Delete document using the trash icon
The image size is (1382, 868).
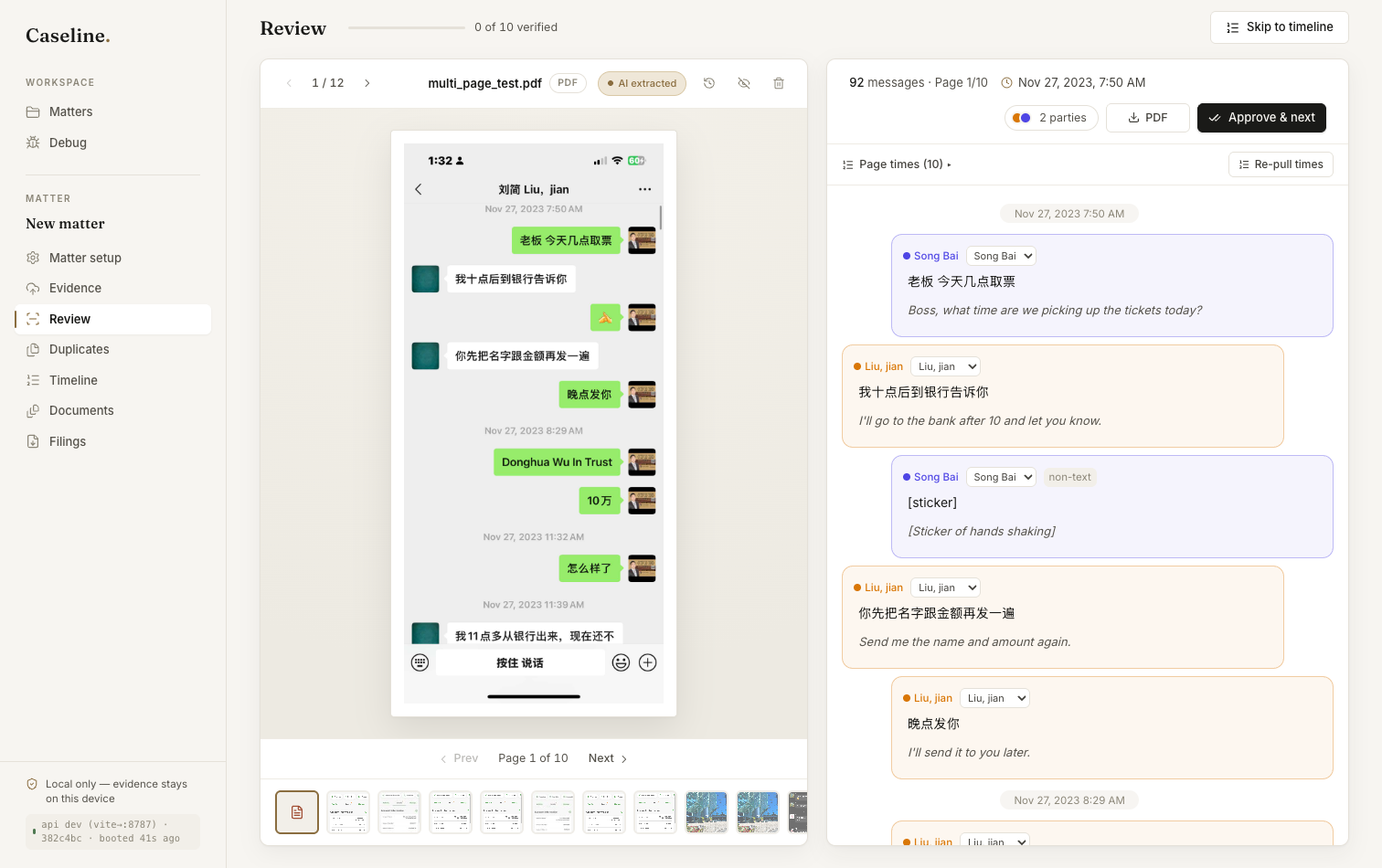(779, 83)
